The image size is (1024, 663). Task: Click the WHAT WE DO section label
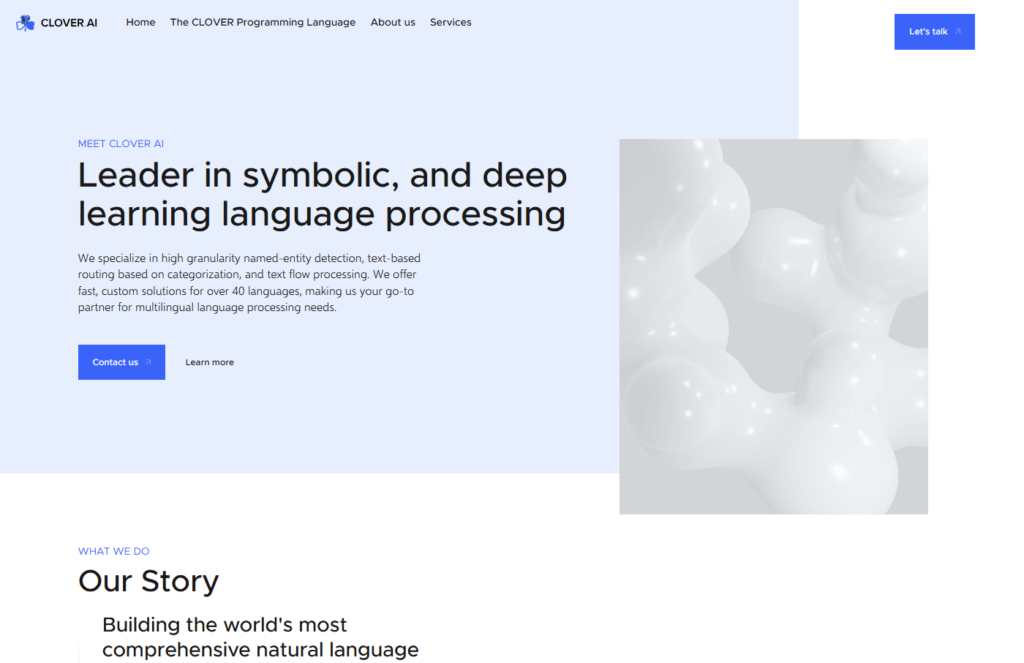coord(114,551)
